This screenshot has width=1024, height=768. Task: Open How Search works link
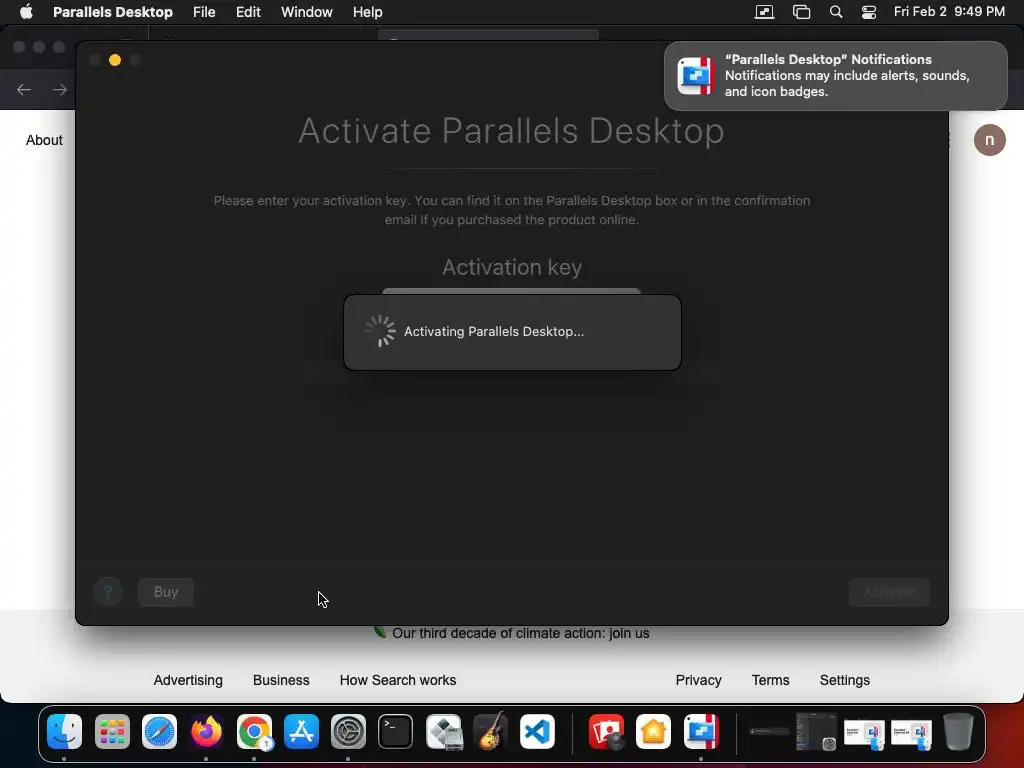click(x=398, y=680)
